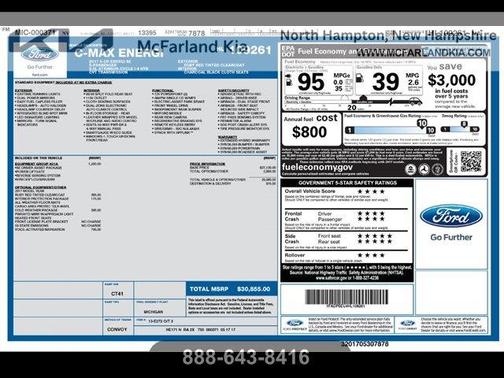Click the Ford Protect logo at sticker bottom

coord(295,324)
